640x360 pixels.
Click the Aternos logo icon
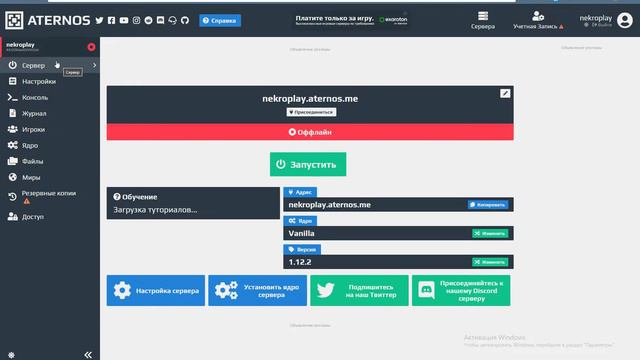pyautogui.click(x=14, y=20)
